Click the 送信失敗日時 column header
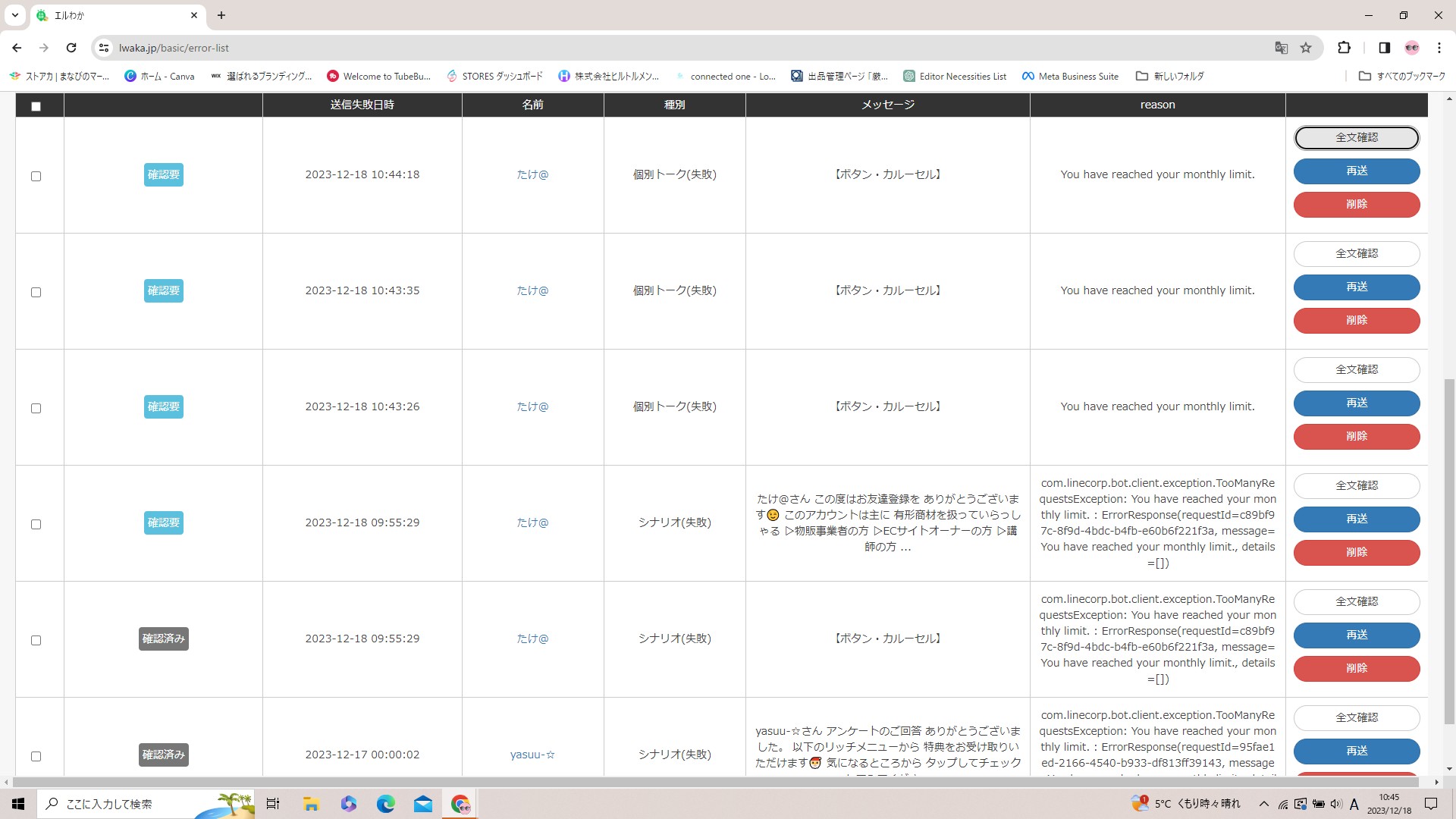Image resolution: width=1456 pixels, height=819 pixels. click(x=362, y=105)
